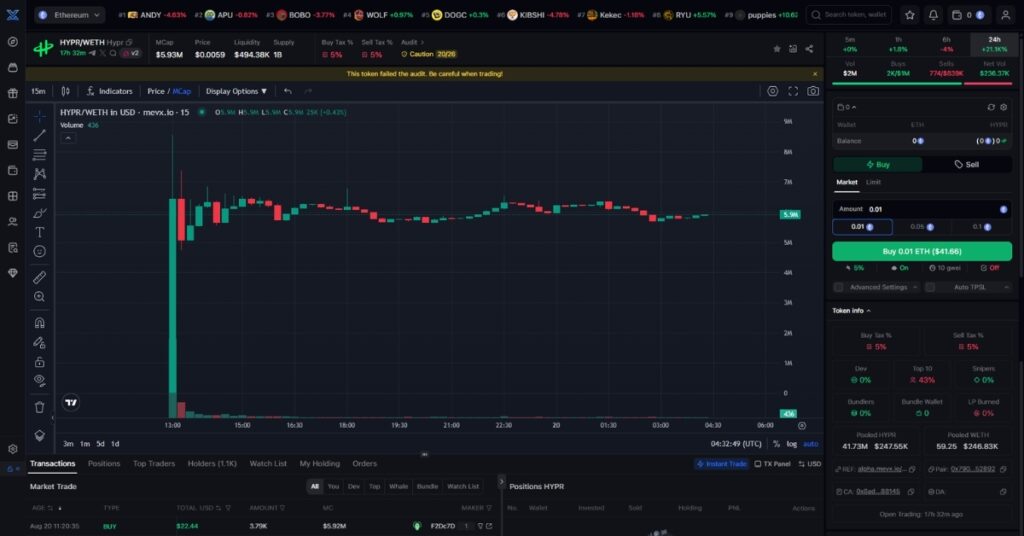Switch the chart to fullscreen mode
This screenshot has width=1024, height=536.
(793, 91)
